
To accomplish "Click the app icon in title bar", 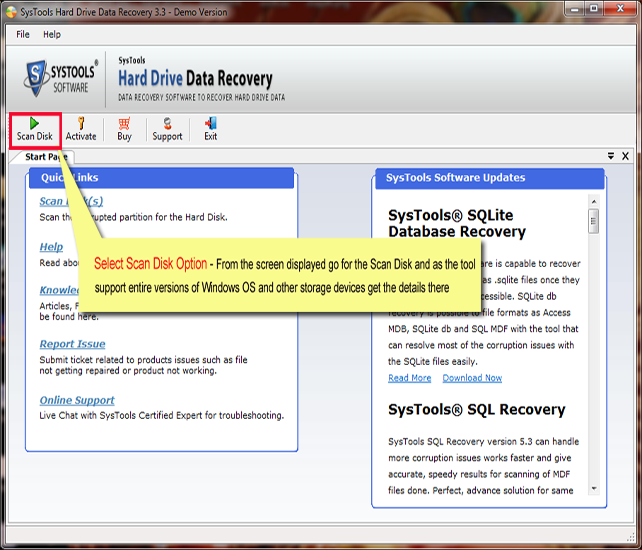I will coord(12,12).
